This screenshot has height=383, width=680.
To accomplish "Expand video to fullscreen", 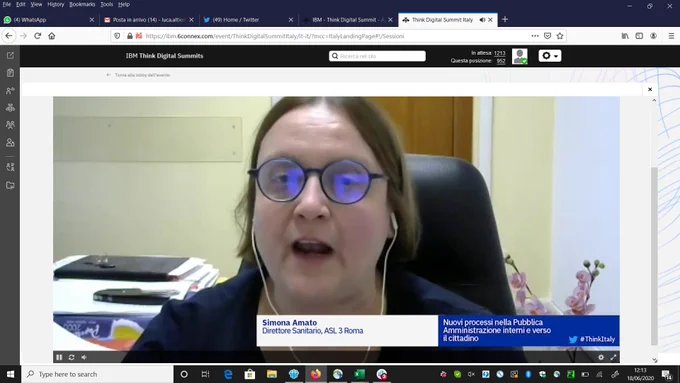I will pyautogui.click(x=614, y=357).
